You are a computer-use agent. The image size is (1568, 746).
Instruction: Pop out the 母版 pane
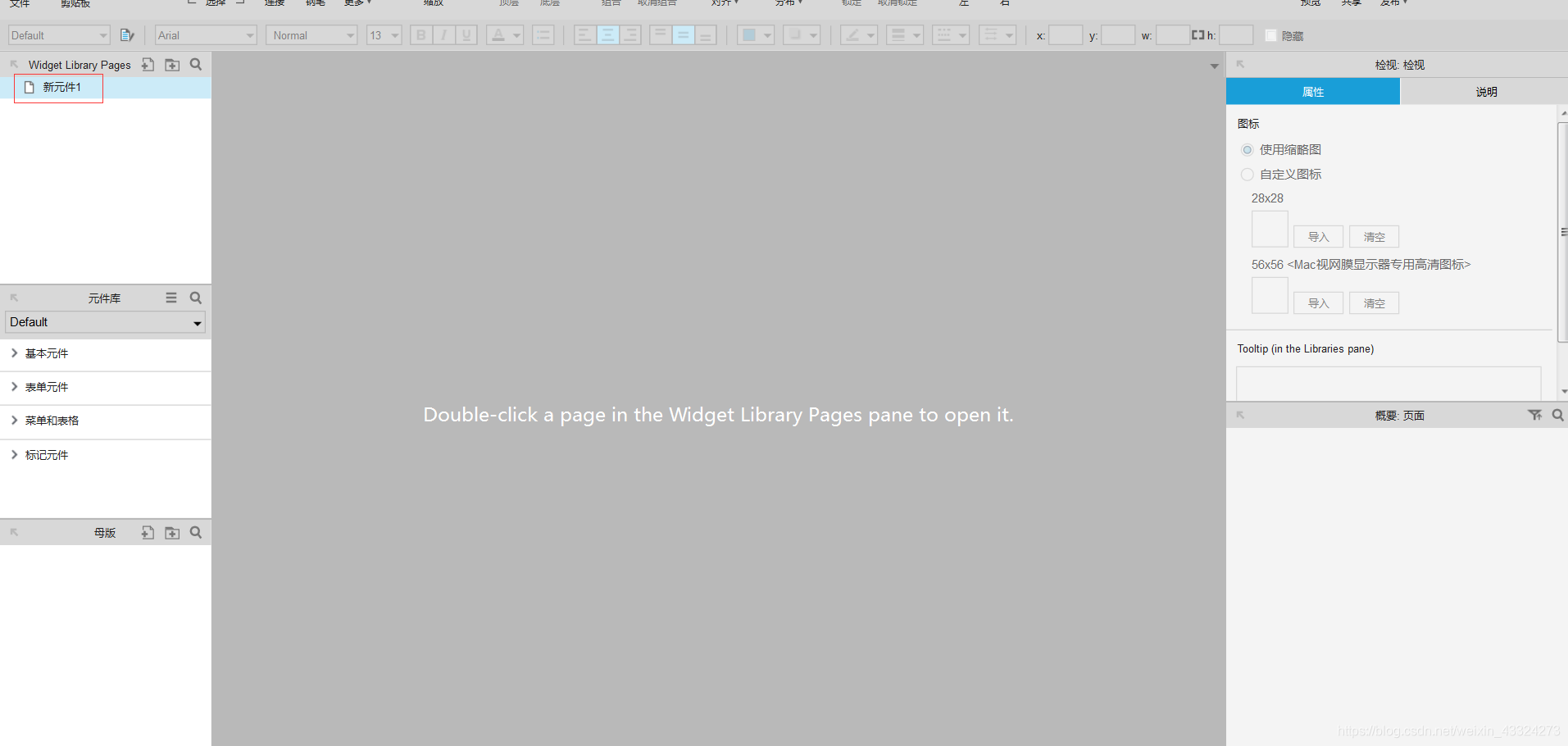coord(14,533)
